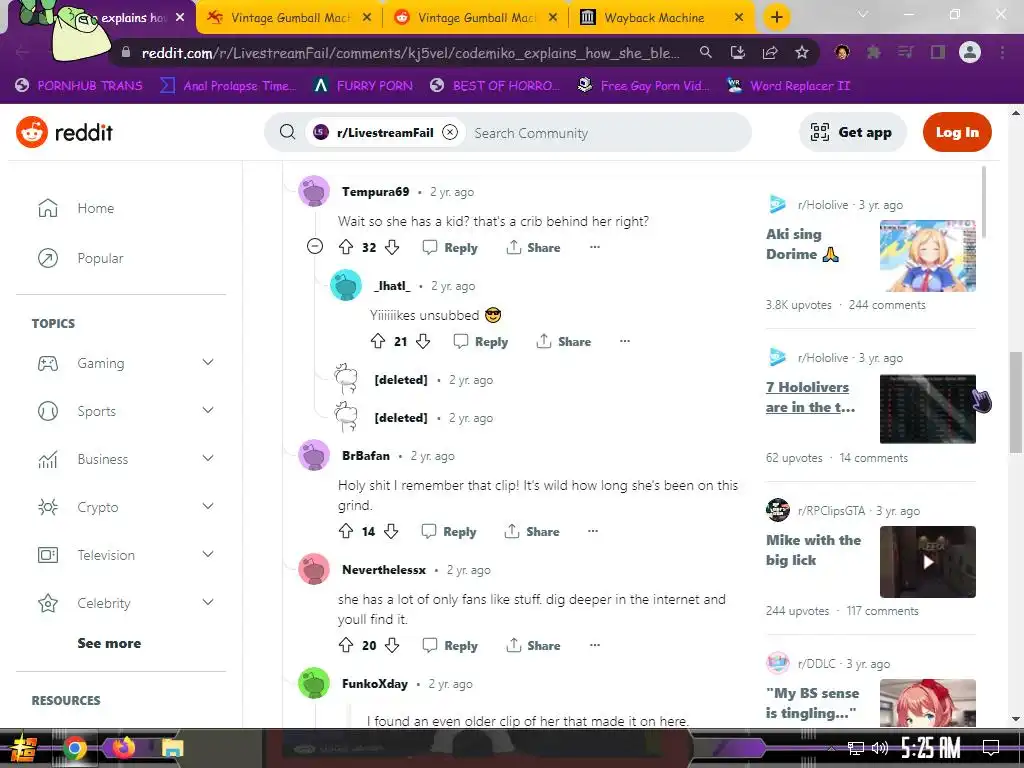Expand the Television topic
The width and height of the screenshot is (1024, 768).
point(208,554)
